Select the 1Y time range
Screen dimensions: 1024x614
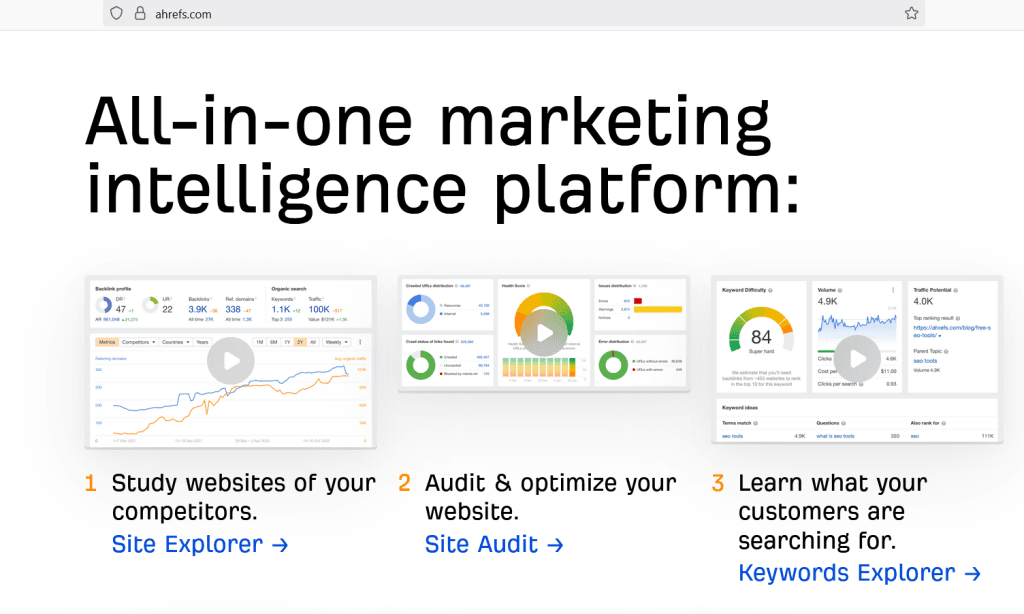(x=287, y=342)
